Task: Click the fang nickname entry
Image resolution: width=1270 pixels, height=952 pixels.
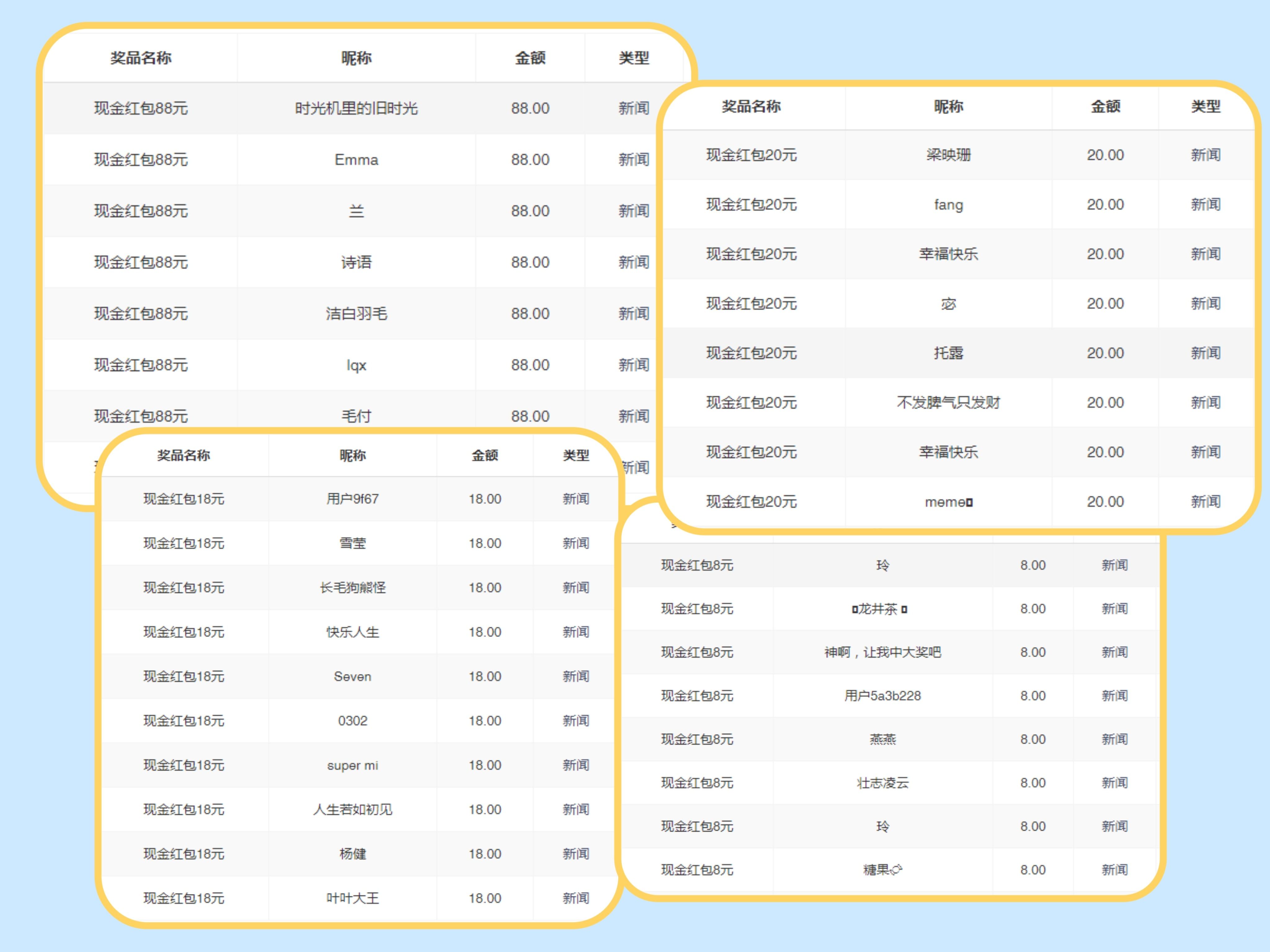Action: [948, 204]
